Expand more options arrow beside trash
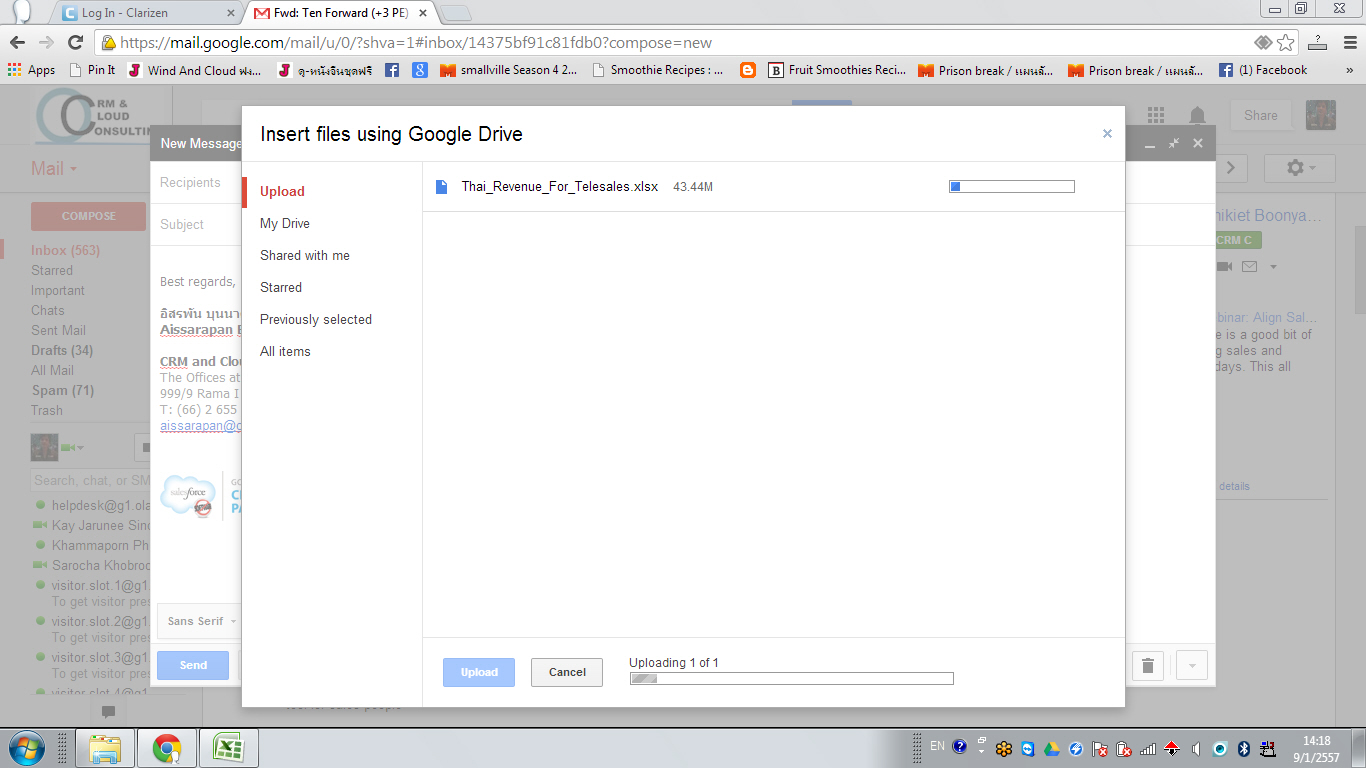The width and height of the screenshot is (1366, 768). coord(1192,665)
